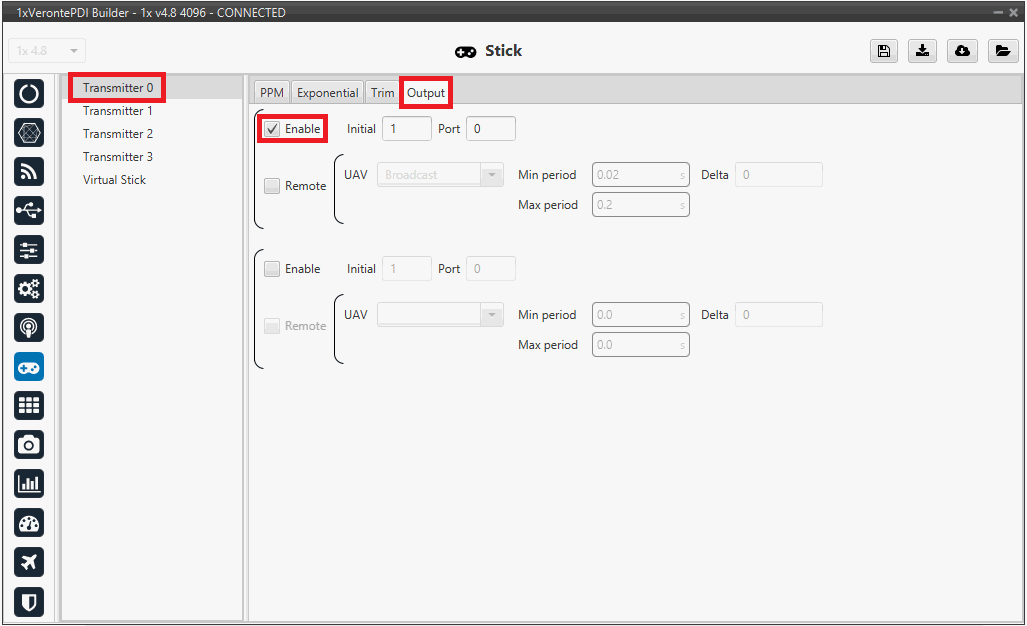Open the USB connections sidebar icon
Screen dimensions: 1027x626
(x=29, y=211)
